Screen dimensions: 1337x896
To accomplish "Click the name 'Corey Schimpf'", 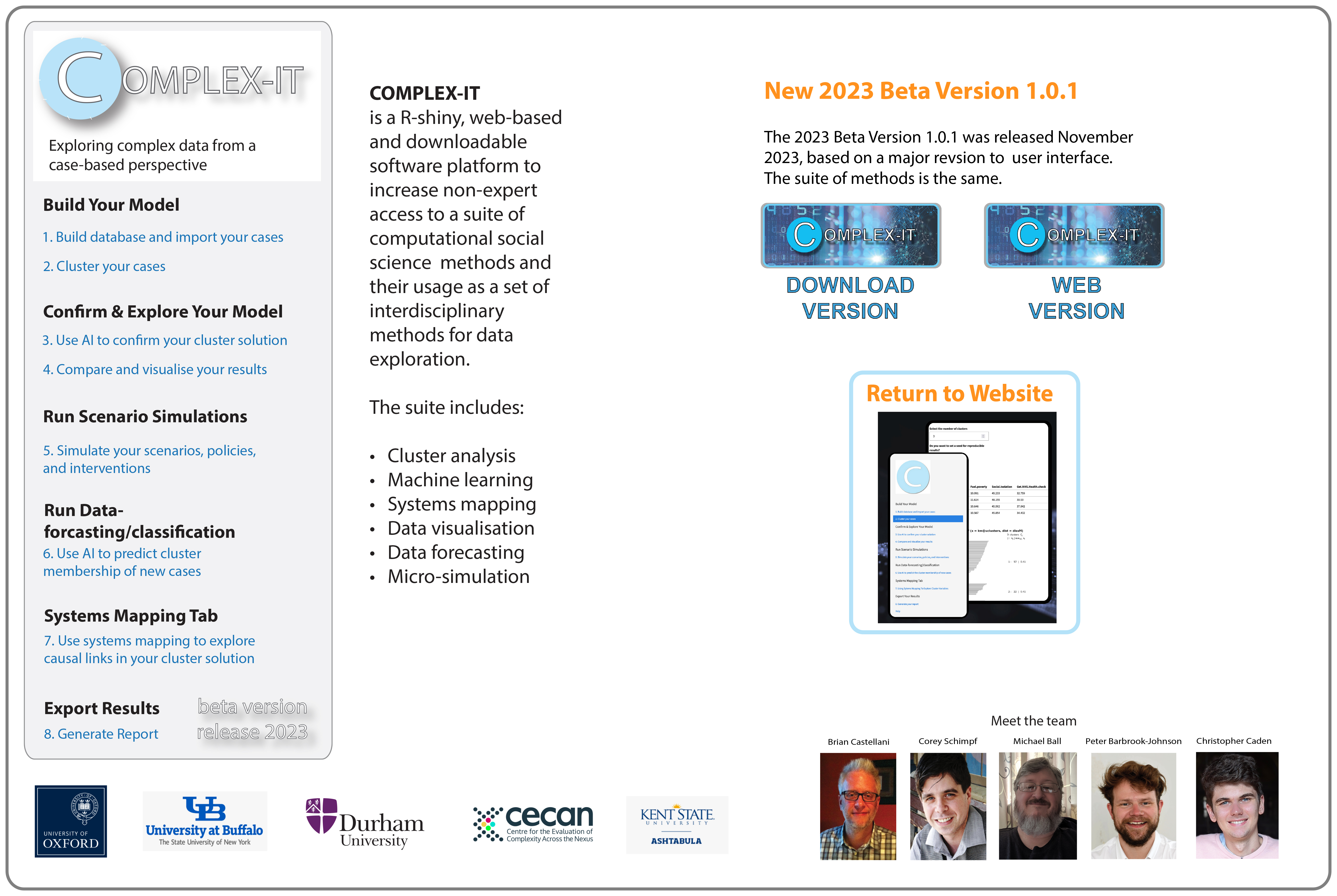I will pos(948,741).
